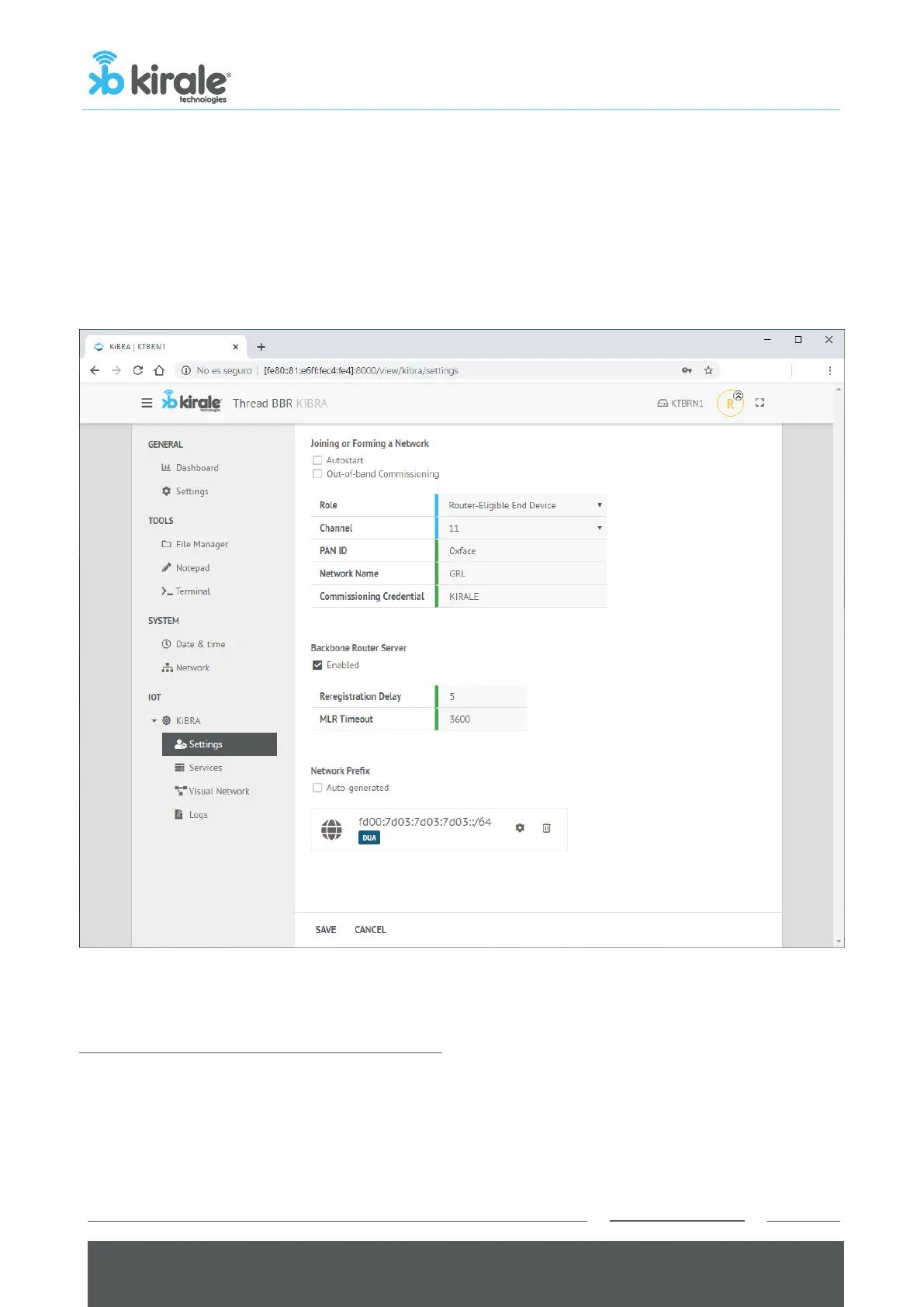The width and height of the screenshot is (924, 1307).
Task: Open the router role status icon
Action: coord(731,403)
